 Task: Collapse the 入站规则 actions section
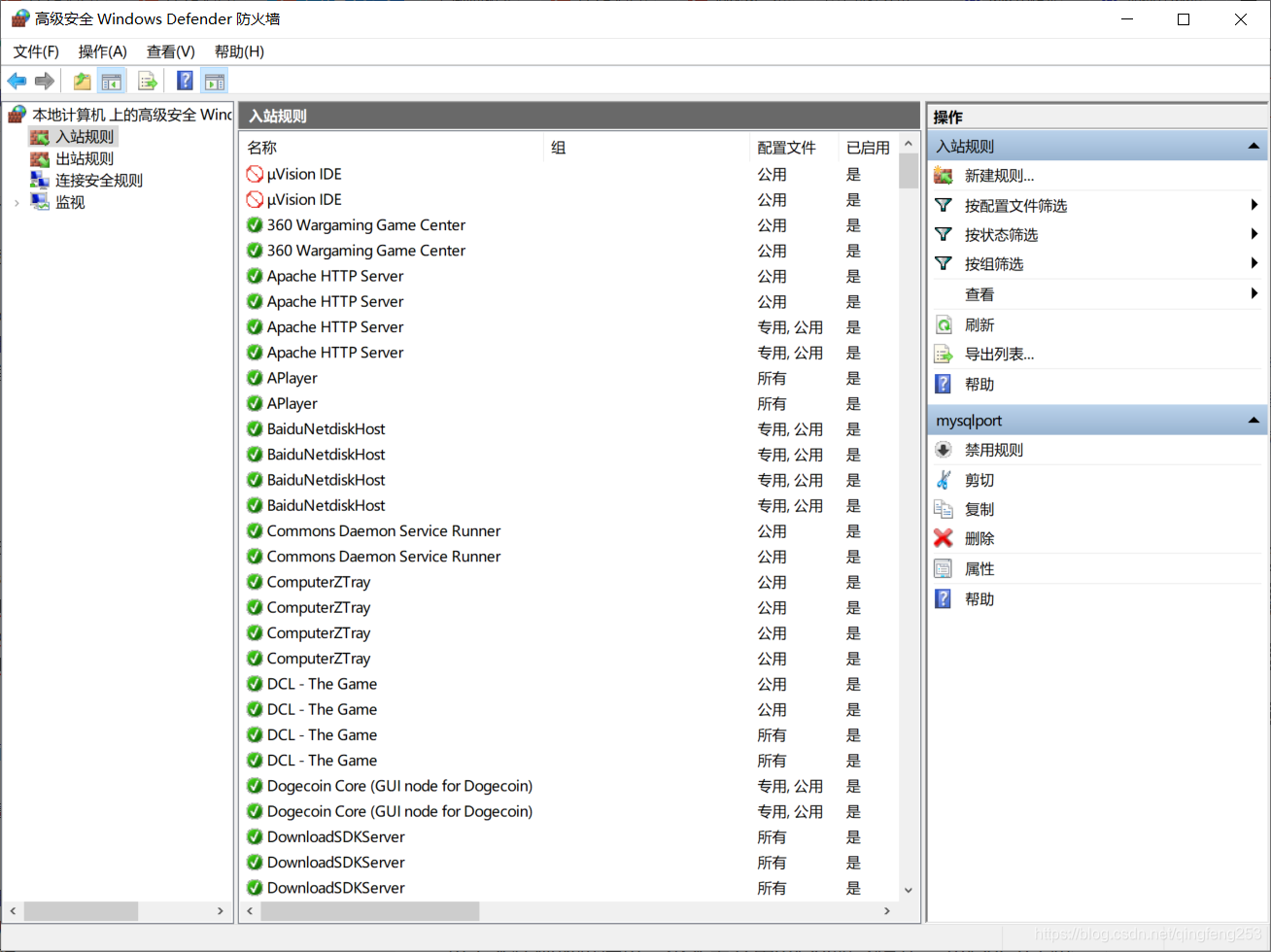[1254, 147]
